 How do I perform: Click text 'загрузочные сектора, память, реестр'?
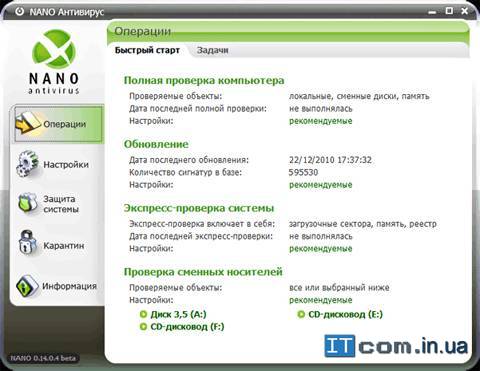[363, 224]
